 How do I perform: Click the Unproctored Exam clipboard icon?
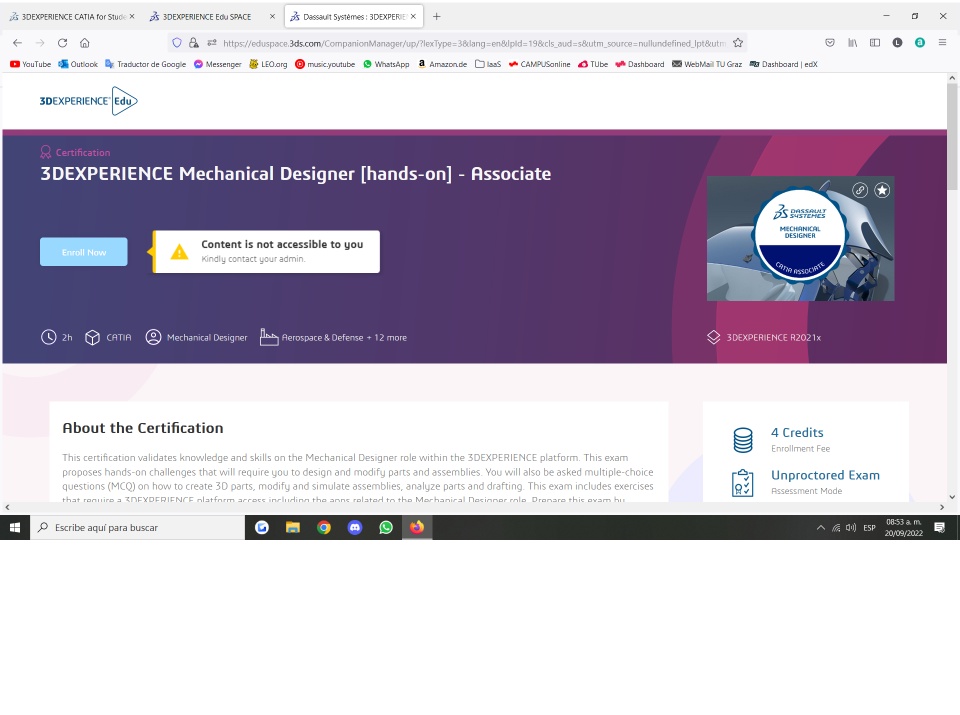(x=743, y=482)
